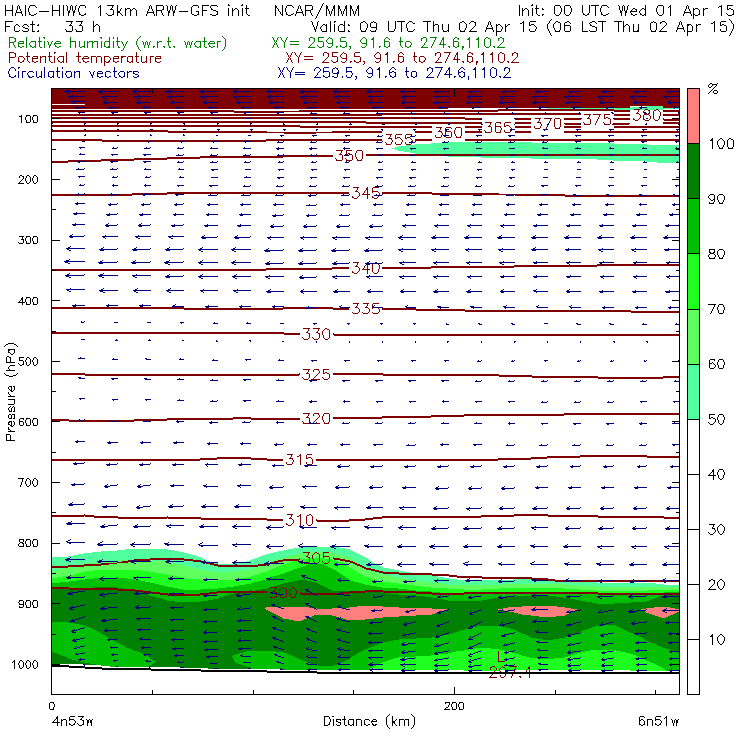Click the '297.4' low minimum value label
740x740 pixels.
click(510, 672)
